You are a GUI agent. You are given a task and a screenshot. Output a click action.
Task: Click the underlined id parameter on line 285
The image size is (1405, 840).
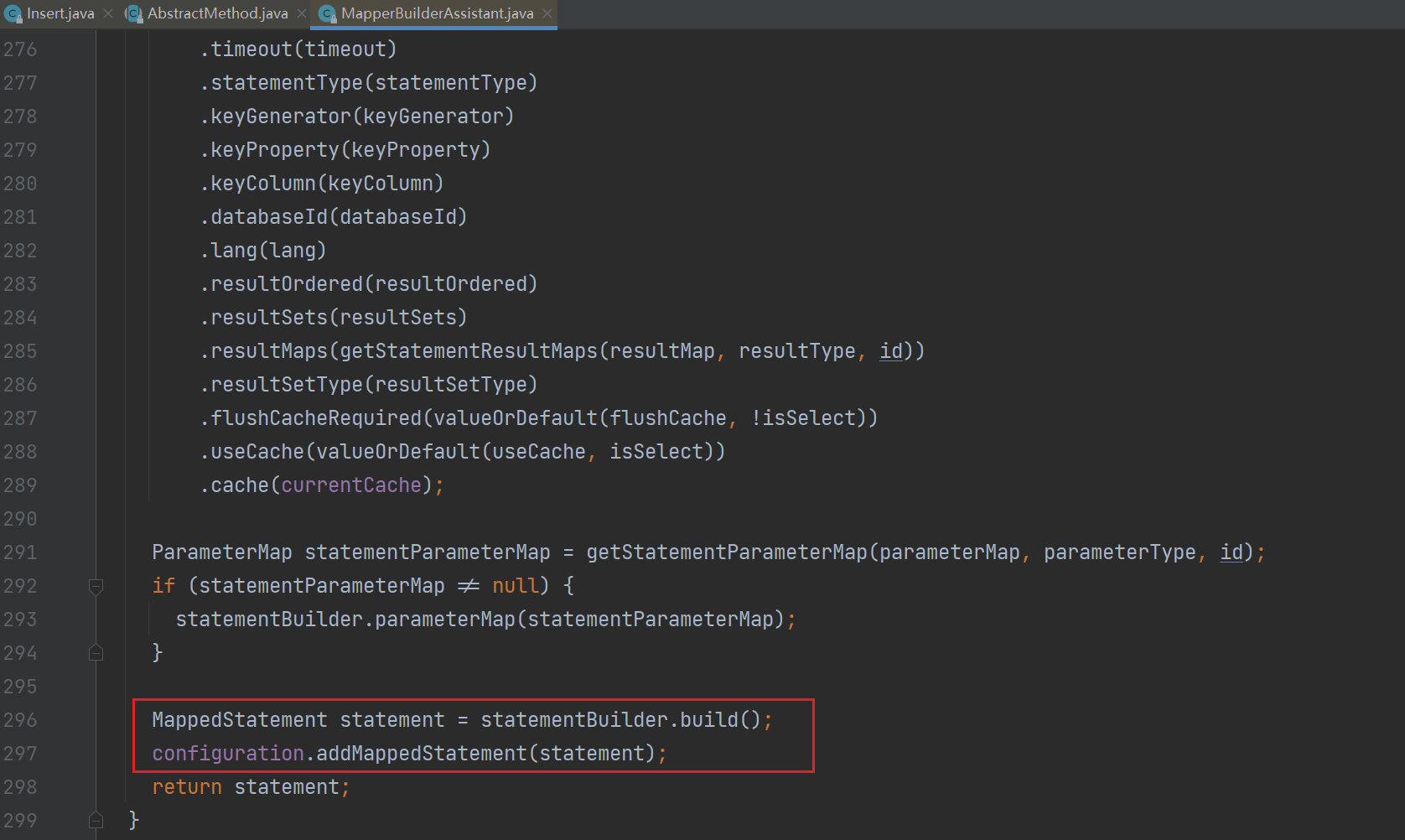point(890,351)
